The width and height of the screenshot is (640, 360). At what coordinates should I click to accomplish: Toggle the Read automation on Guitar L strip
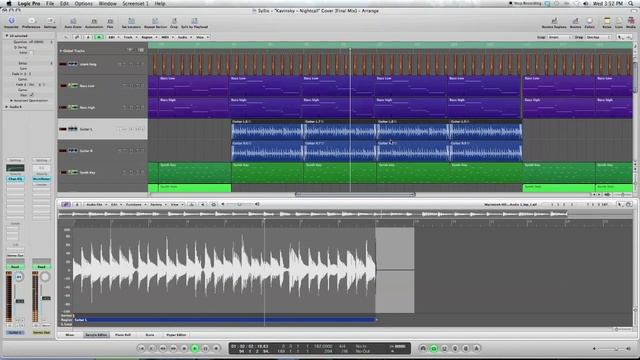[15, 267]
